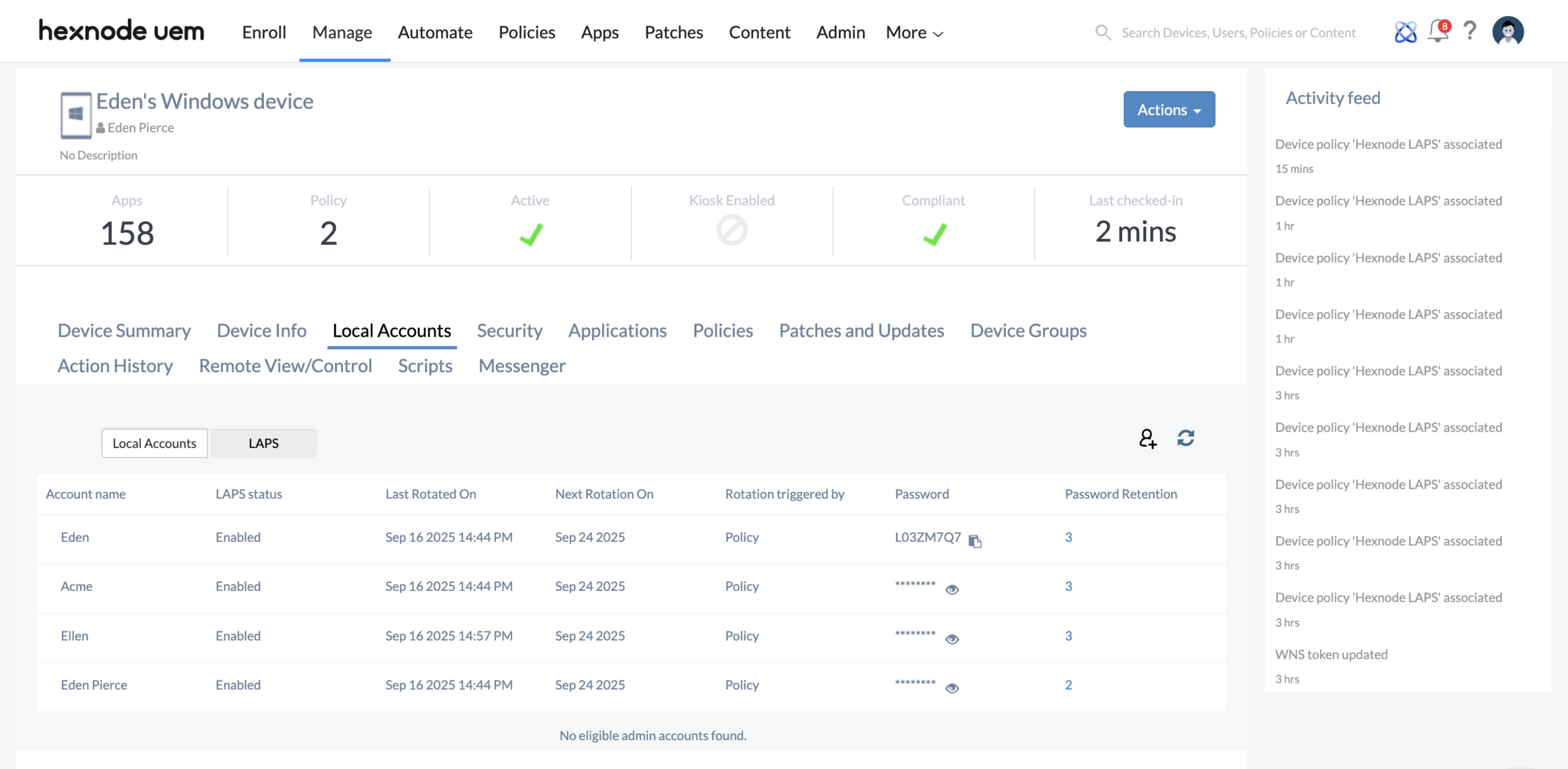This screenshot has width=1568, height=769.
Task: Go to the Policies top menu
Action: (x=527, y=32)
